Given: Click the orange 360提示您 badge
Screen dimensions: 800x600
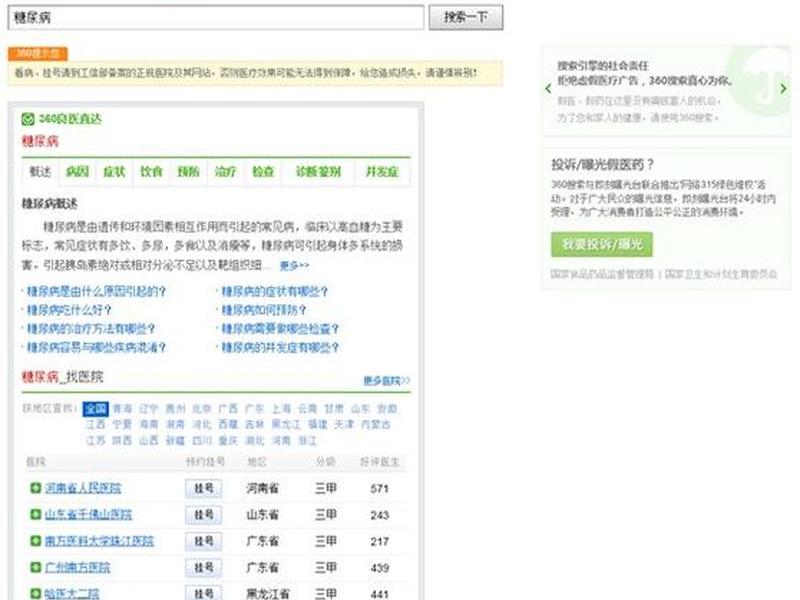Looking at the screenshot, I should pos(38,54).
